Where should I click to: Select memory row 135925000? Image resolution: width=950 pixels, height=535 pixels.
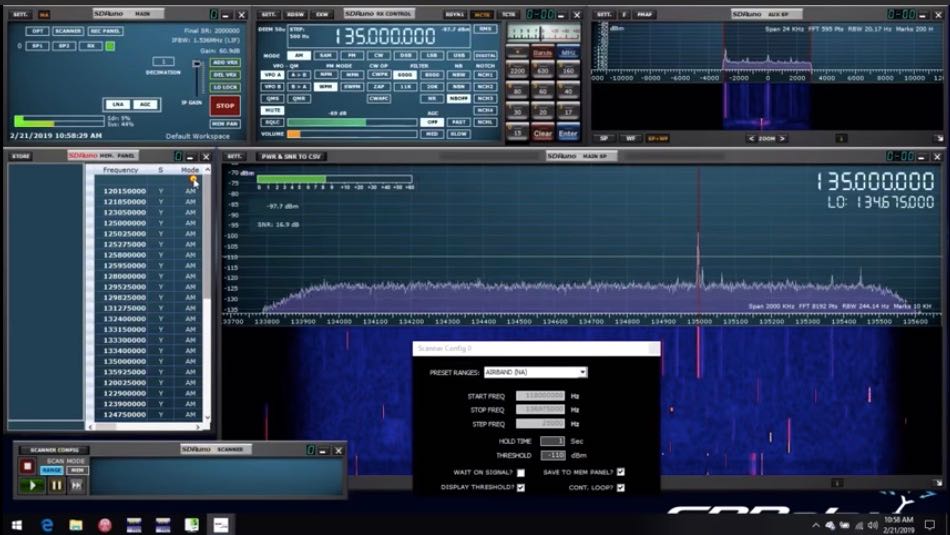click(x=148, y=372)
